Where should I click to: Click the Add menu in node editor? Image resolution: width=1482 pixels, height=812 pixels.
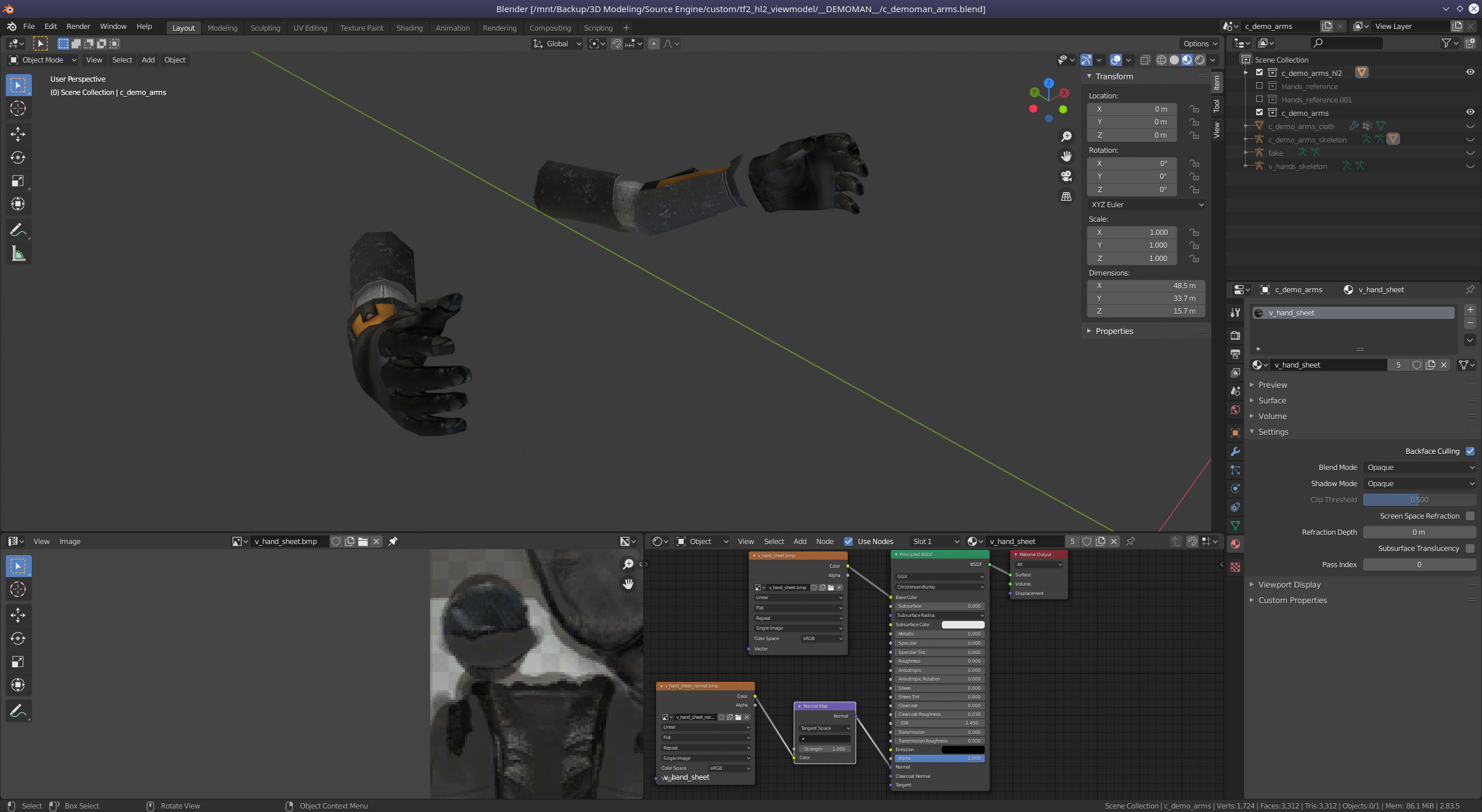[799, 541]
